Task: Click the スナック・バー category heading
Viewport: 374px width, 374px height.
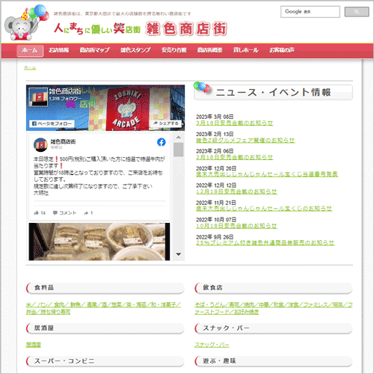Action: 274,328
